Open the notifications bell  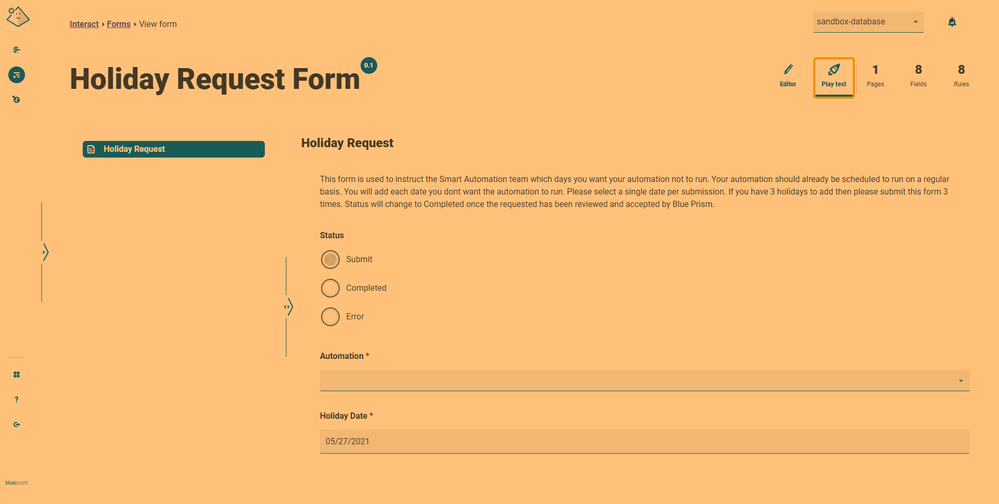tap(952, 22)
